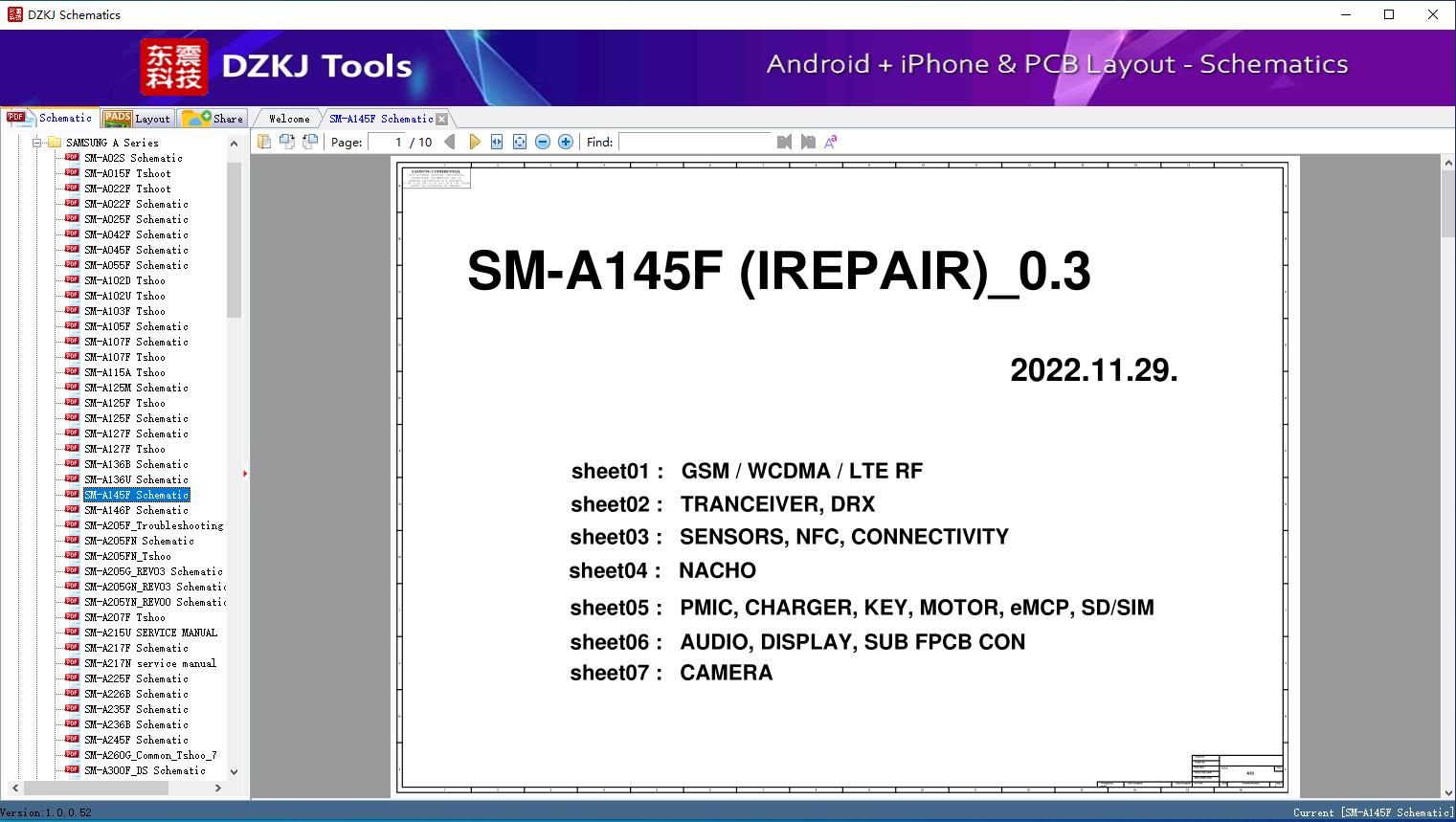This screenshot has width=1456, height=822.
Task: Open SM-A105F Schematic entry
Action: click(136, 326)
